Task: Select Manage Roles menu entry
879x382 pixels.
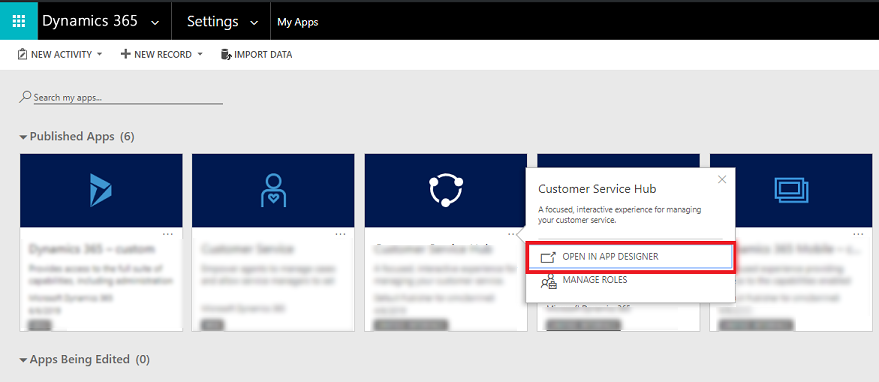Action: [x=630, y=280]
